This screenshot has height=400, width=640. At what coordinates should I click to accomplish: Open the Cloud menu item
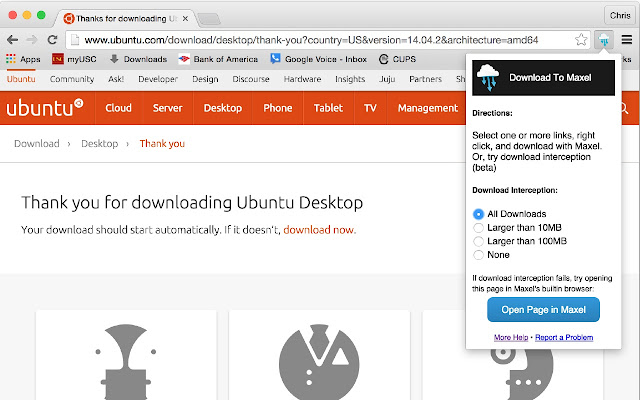coord(118,108)
